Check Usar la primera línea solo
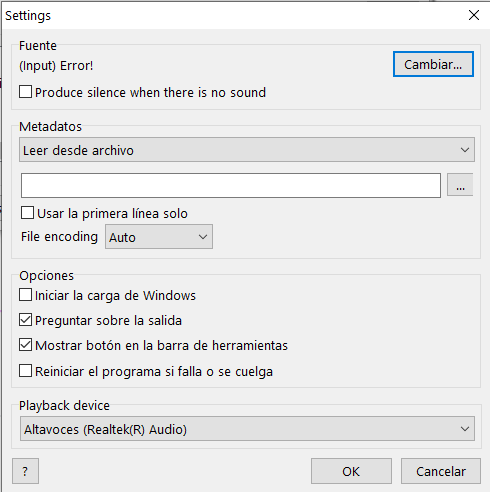Image resolution: width=490 pixels, height=492 pixels. click(x=27, y=213)
